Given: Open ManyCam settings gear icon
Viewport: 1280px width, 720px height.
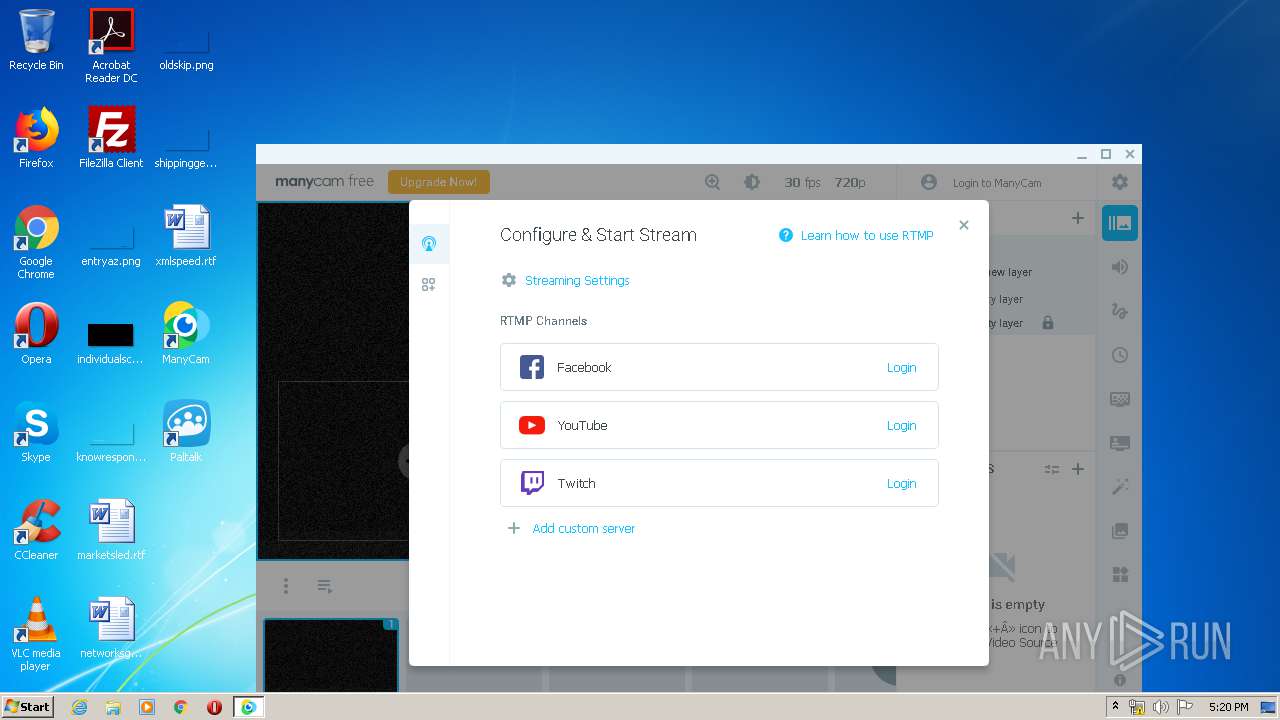Looking at the screenshot, I should tap(1120, 182).
